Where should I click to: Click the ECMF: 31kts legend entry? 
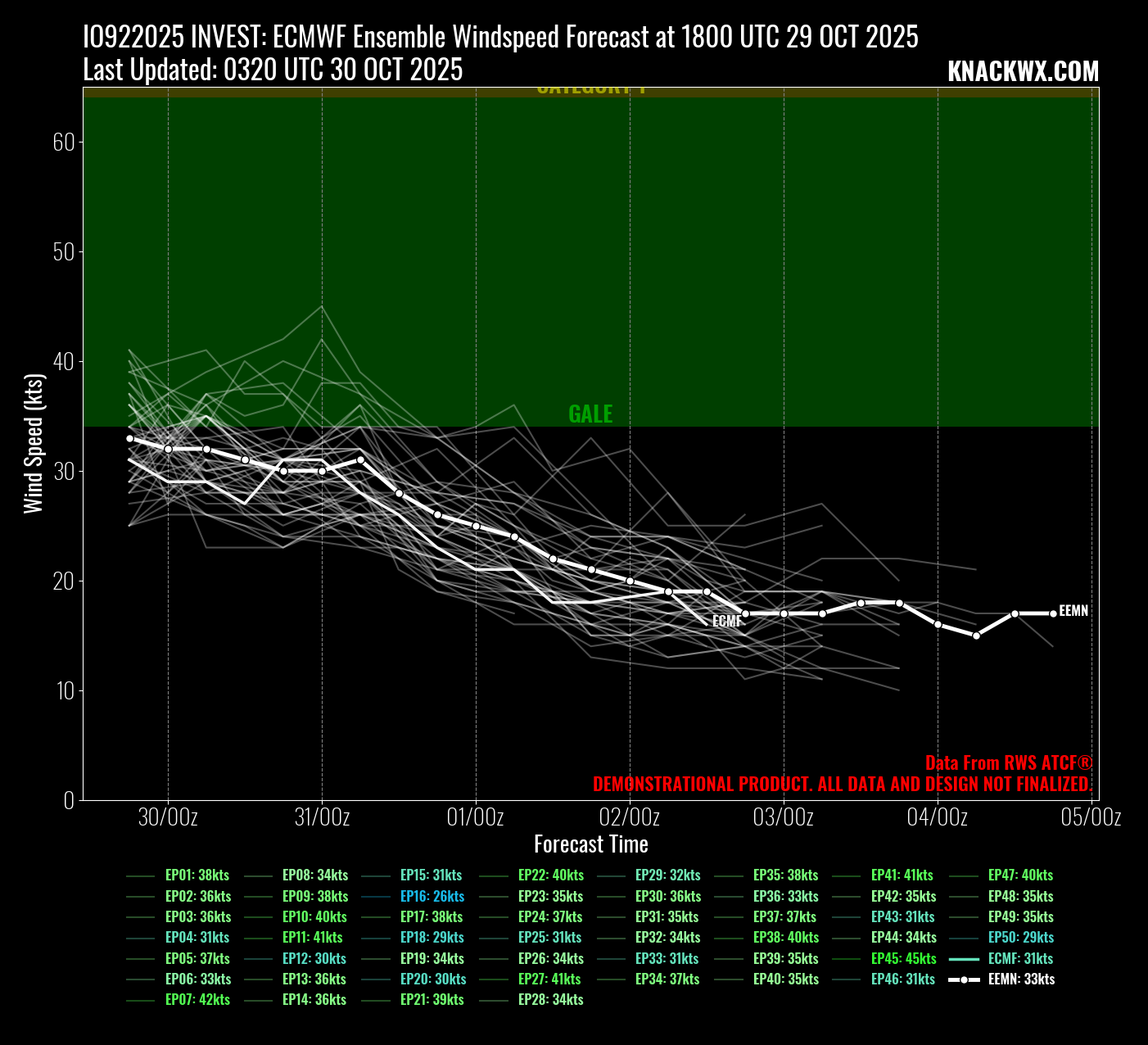coord(1020,958)
